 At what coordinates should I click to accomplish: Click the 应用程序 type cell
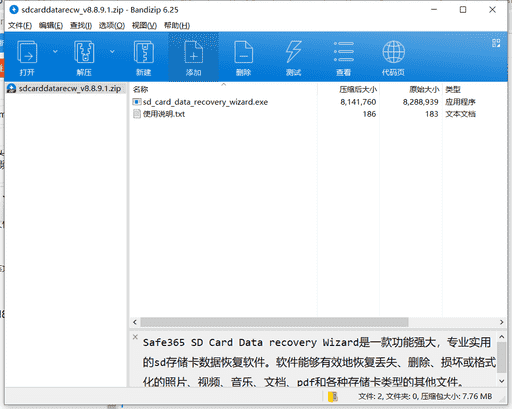(x=460, y=102)
